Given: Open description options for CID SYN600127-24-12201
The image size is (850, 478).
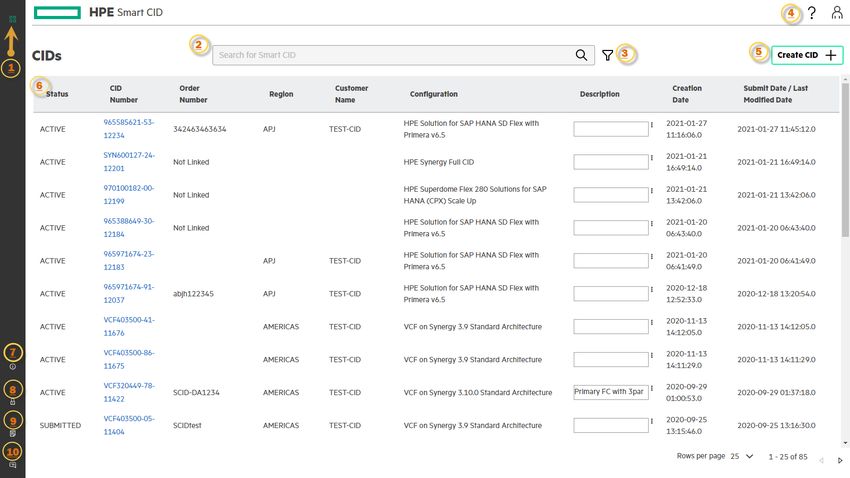Looking at the screenshot, I should [652, 158].
